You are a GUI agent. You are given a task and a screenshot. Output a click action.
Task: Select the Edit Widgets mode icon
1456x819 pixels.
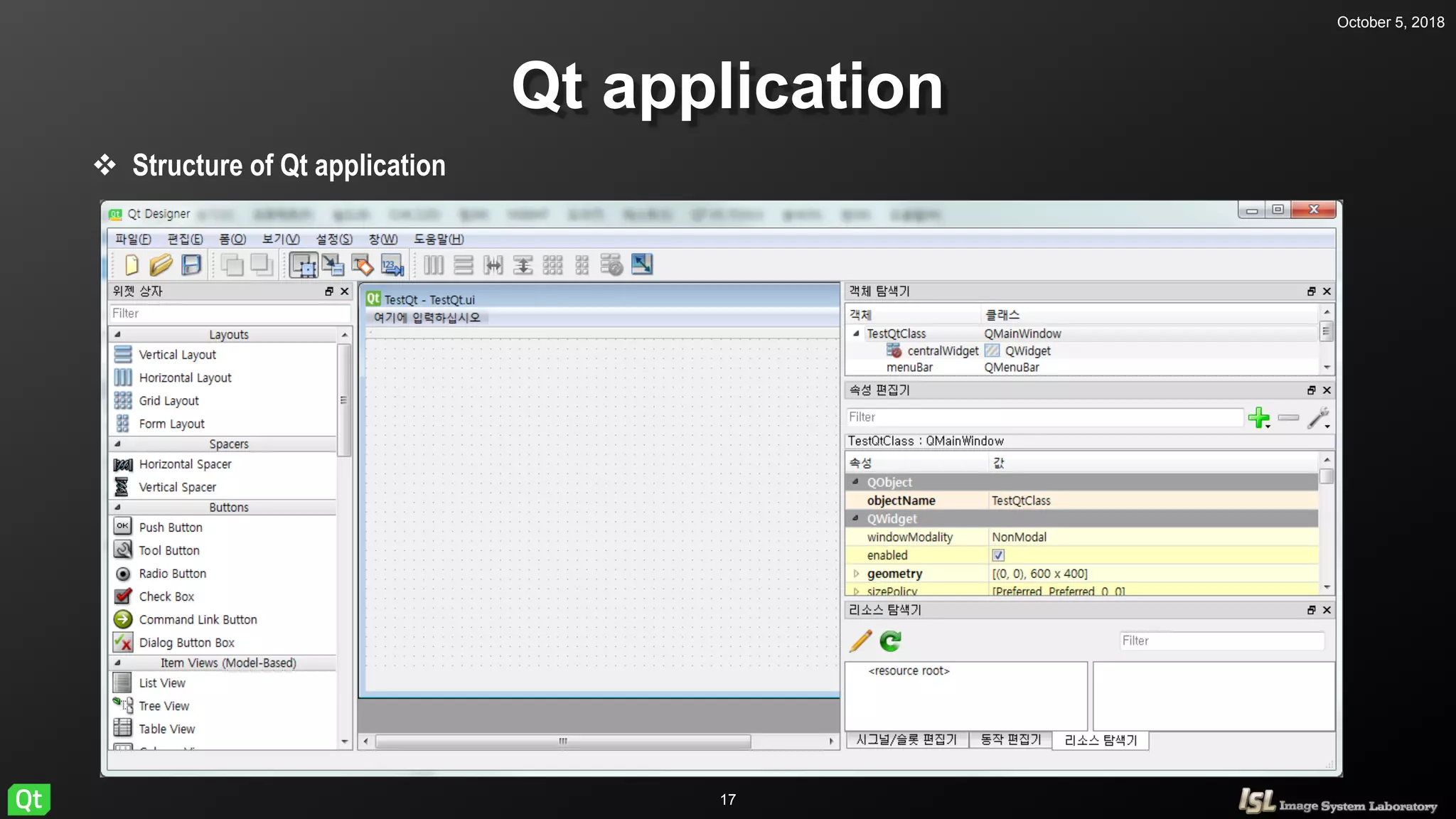pyautogui.click(x=304, y=265)
